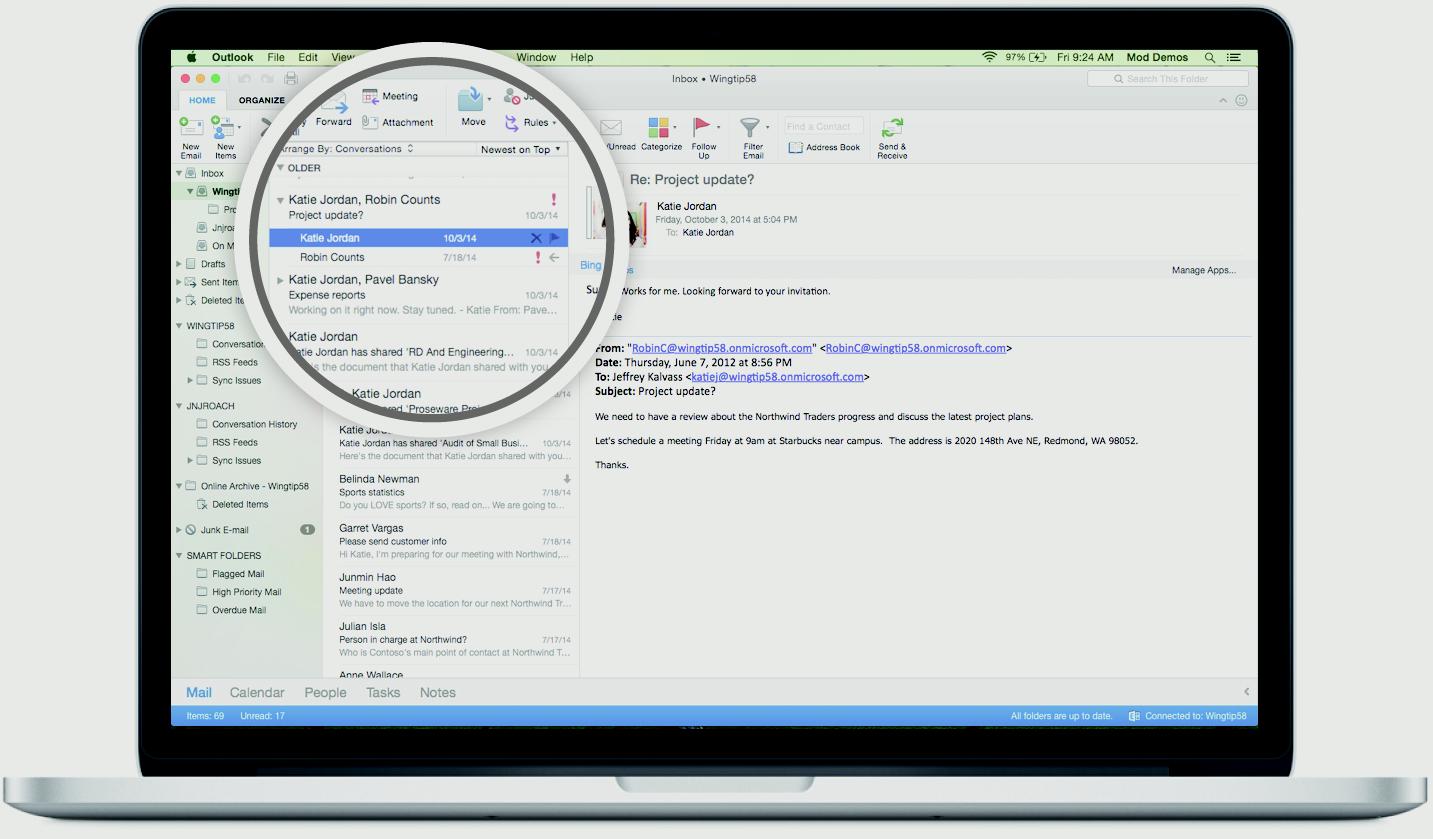Click the Search This Folder field
The image size is (1433, 839).
[x=1168, y=78]
